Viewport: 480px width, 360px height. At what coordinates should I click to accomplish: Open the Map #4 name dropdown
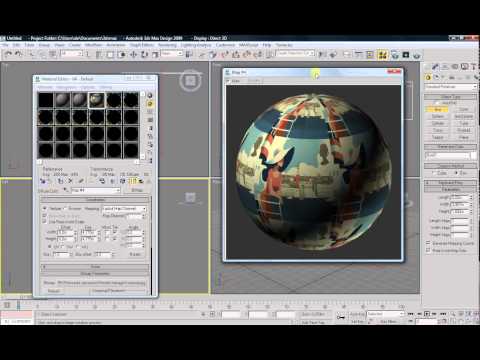point(96,190)
